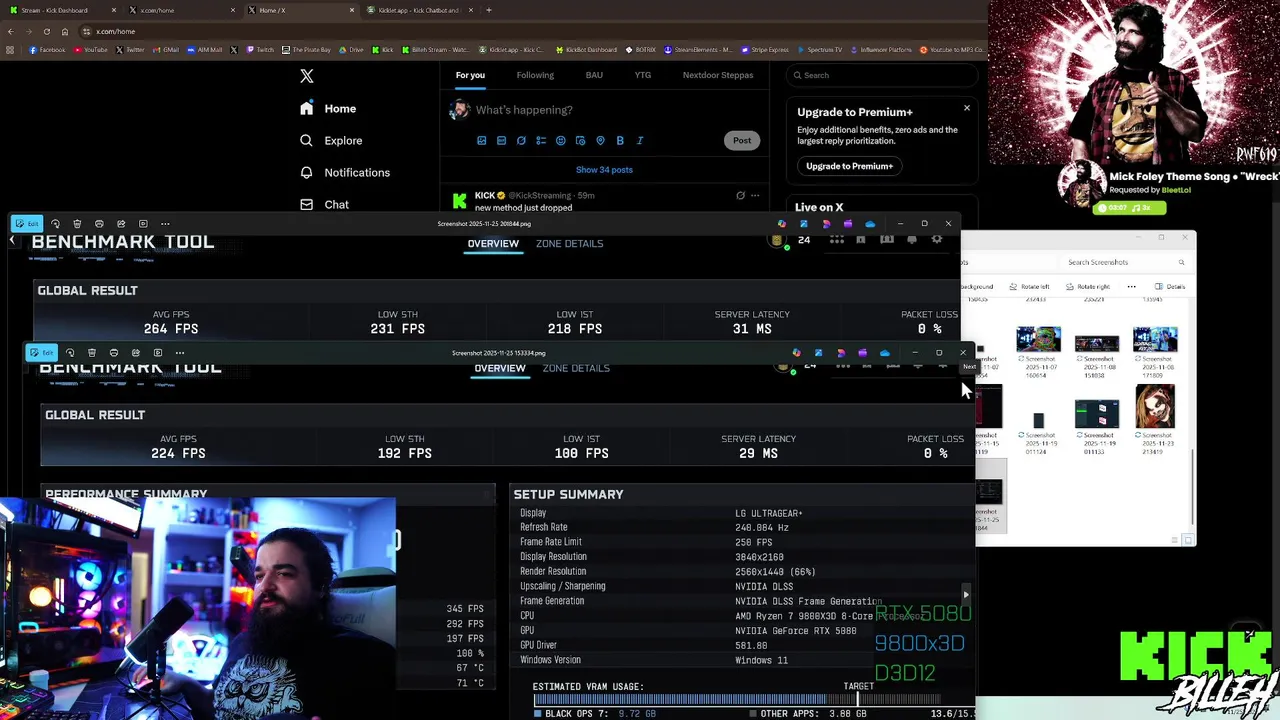Open the KICK profile avatar in the feed
The width and height of the screenshot is (1280, 720).
click(x=460, y=201)
